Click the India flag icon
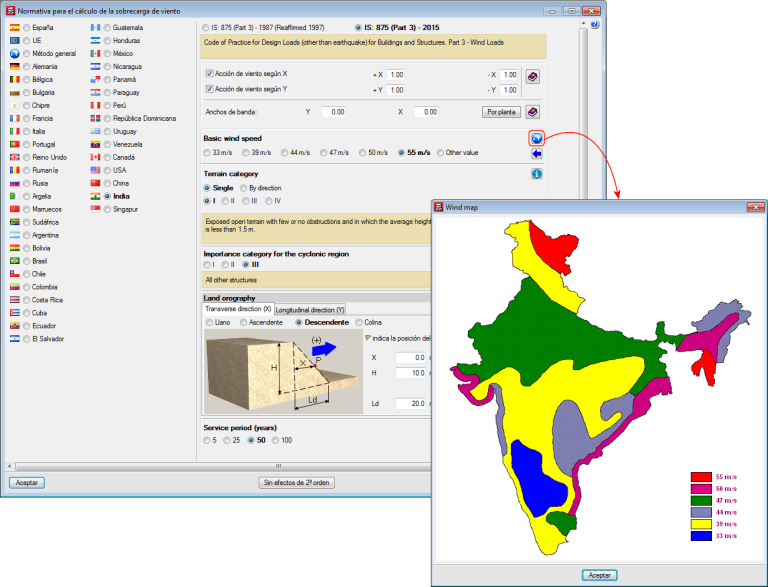Viewport: 768px width, 587px height. point(95,196)
